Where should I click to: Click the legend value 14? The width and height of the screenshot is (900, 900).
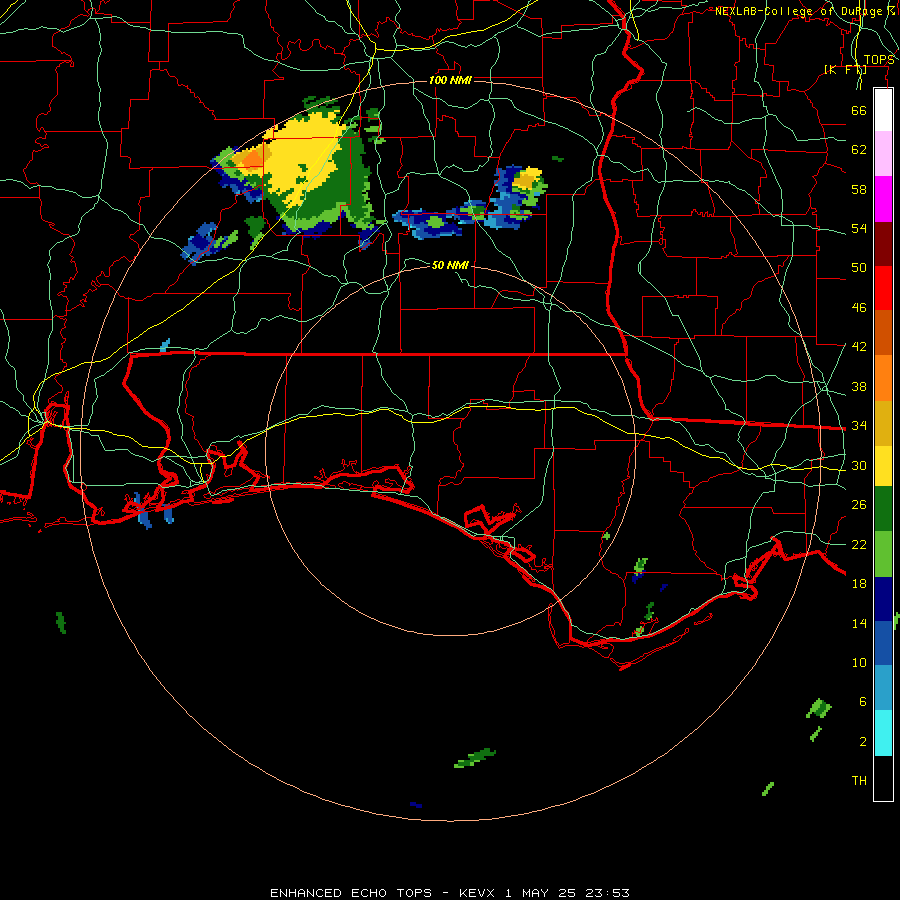tap(859, 623)
